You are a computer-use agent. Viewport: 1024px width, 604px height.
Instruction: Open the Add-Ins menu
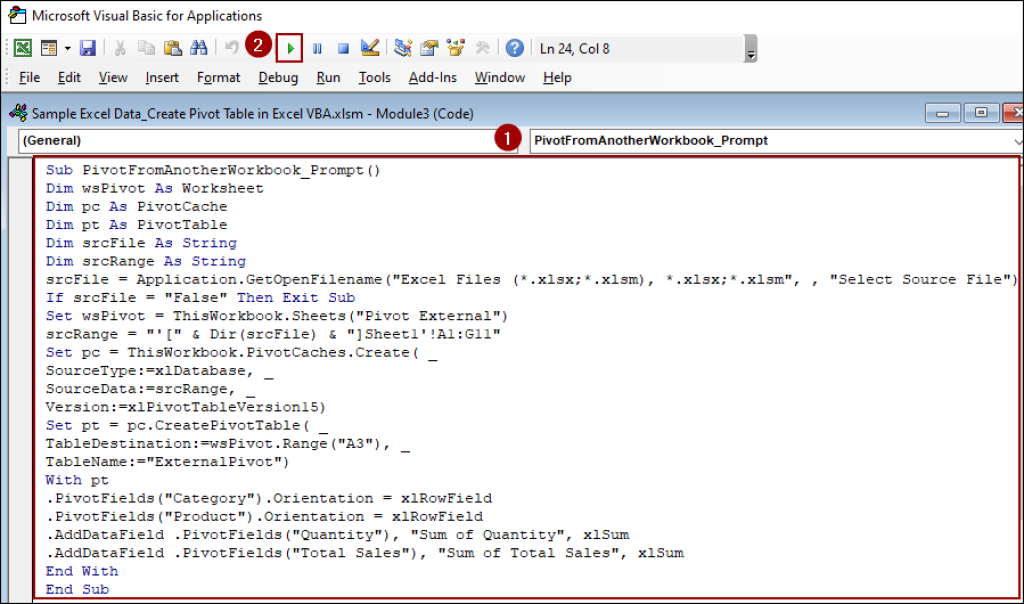(x=432, y=77)
